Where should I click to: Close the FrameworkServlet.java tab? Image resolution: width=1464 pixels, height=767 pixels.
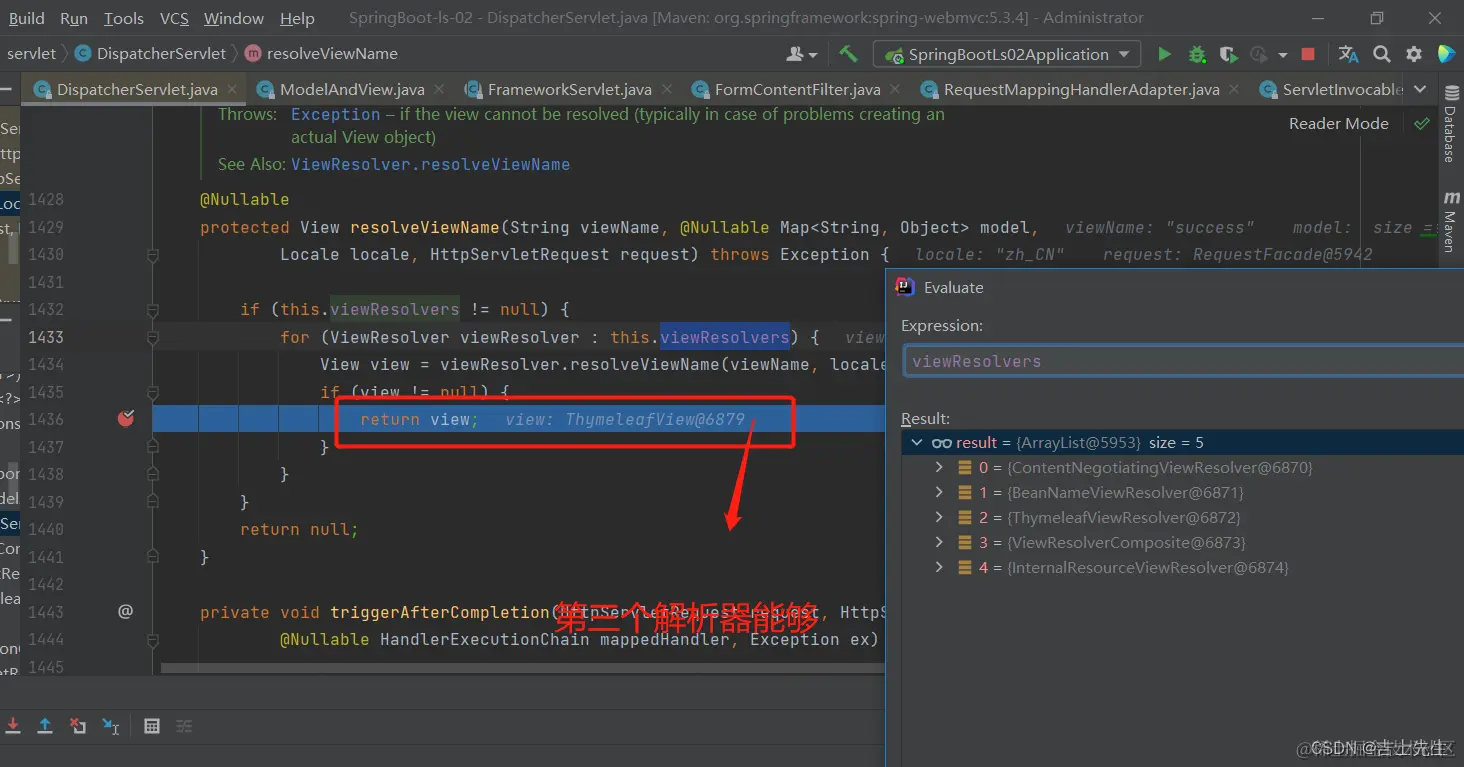tap(667, 90)
